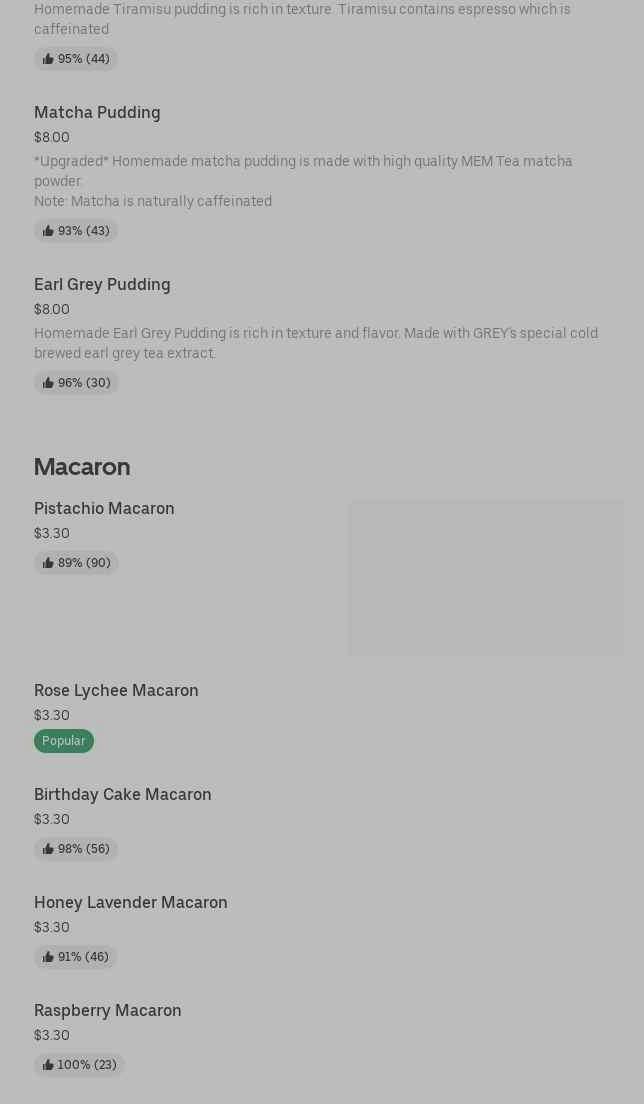Click thumbs-up icon on Matcha Pudding rating
The width and height of the screenshot is (644, 1104).
point(48,231)
